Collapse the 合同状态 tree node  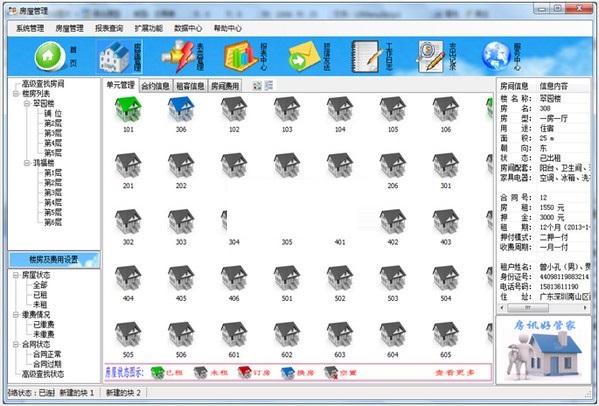pyautogui.click(x=16, y=345)
